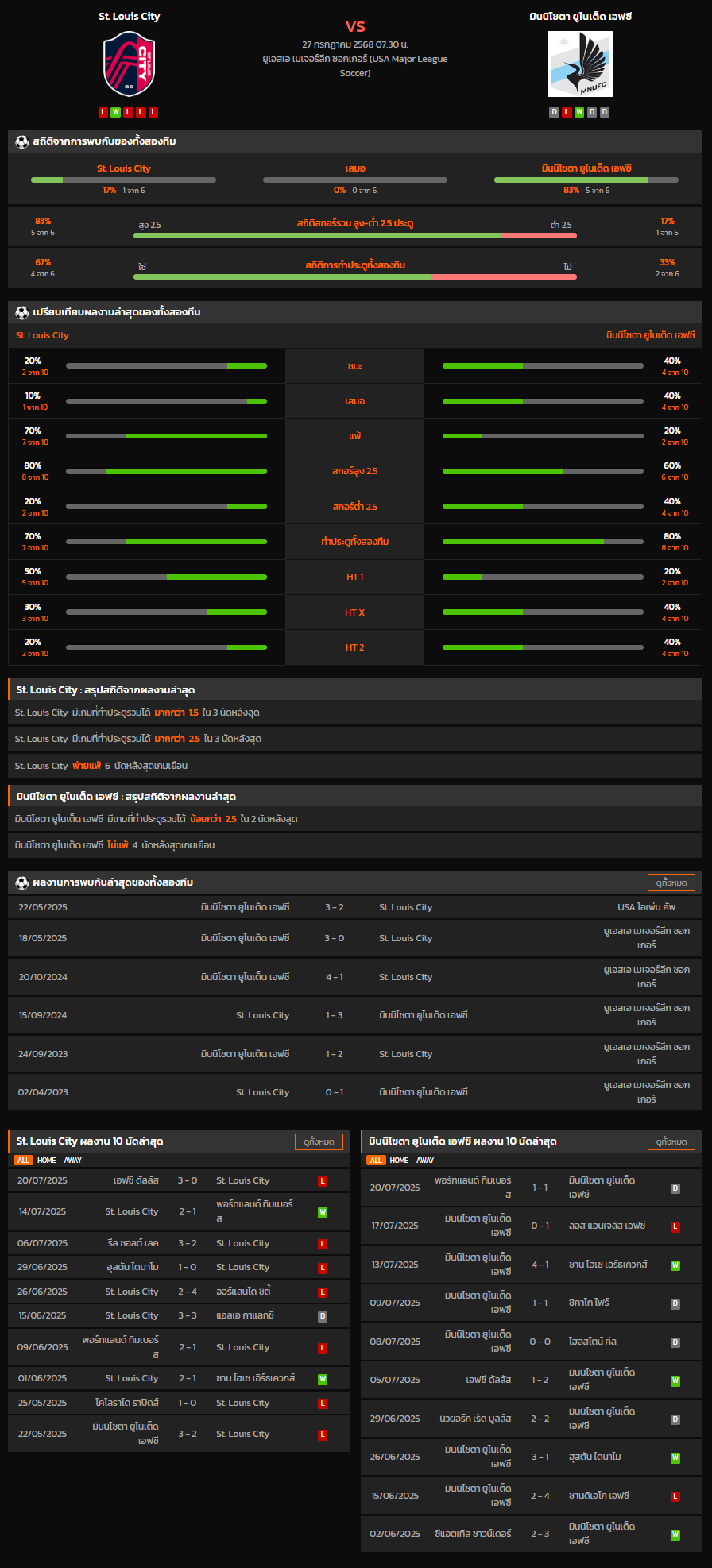
Task: Click the date 24/09/2023 in head-to-head results
Action: [x=43, y=1054]
